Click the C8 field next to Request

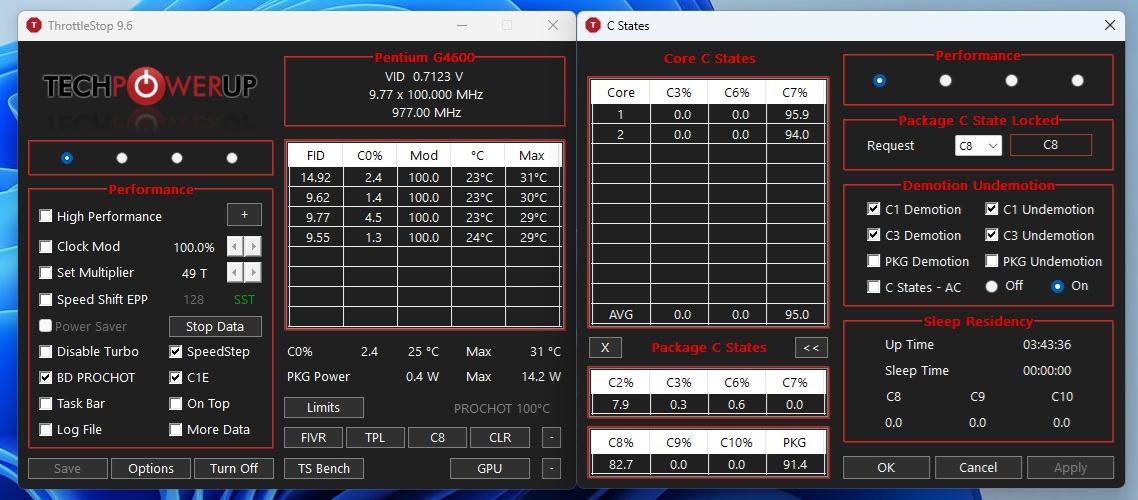click(x=1051, y=145)
